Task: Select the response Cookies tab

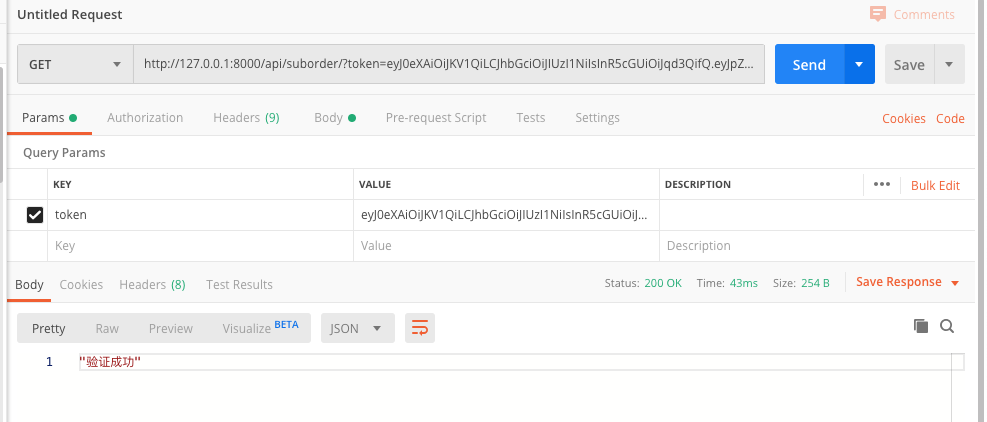Action: point(81,285)
